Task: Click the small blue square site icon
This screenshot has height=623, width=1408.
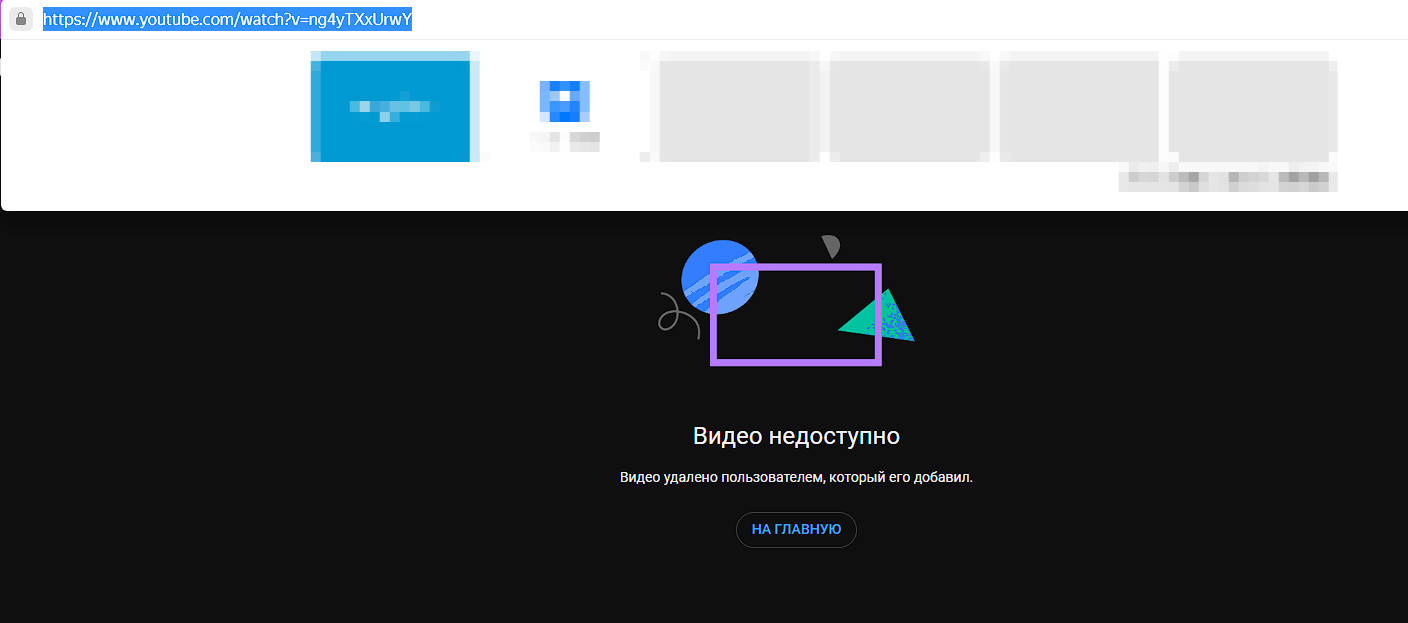Action: [564, 101]
